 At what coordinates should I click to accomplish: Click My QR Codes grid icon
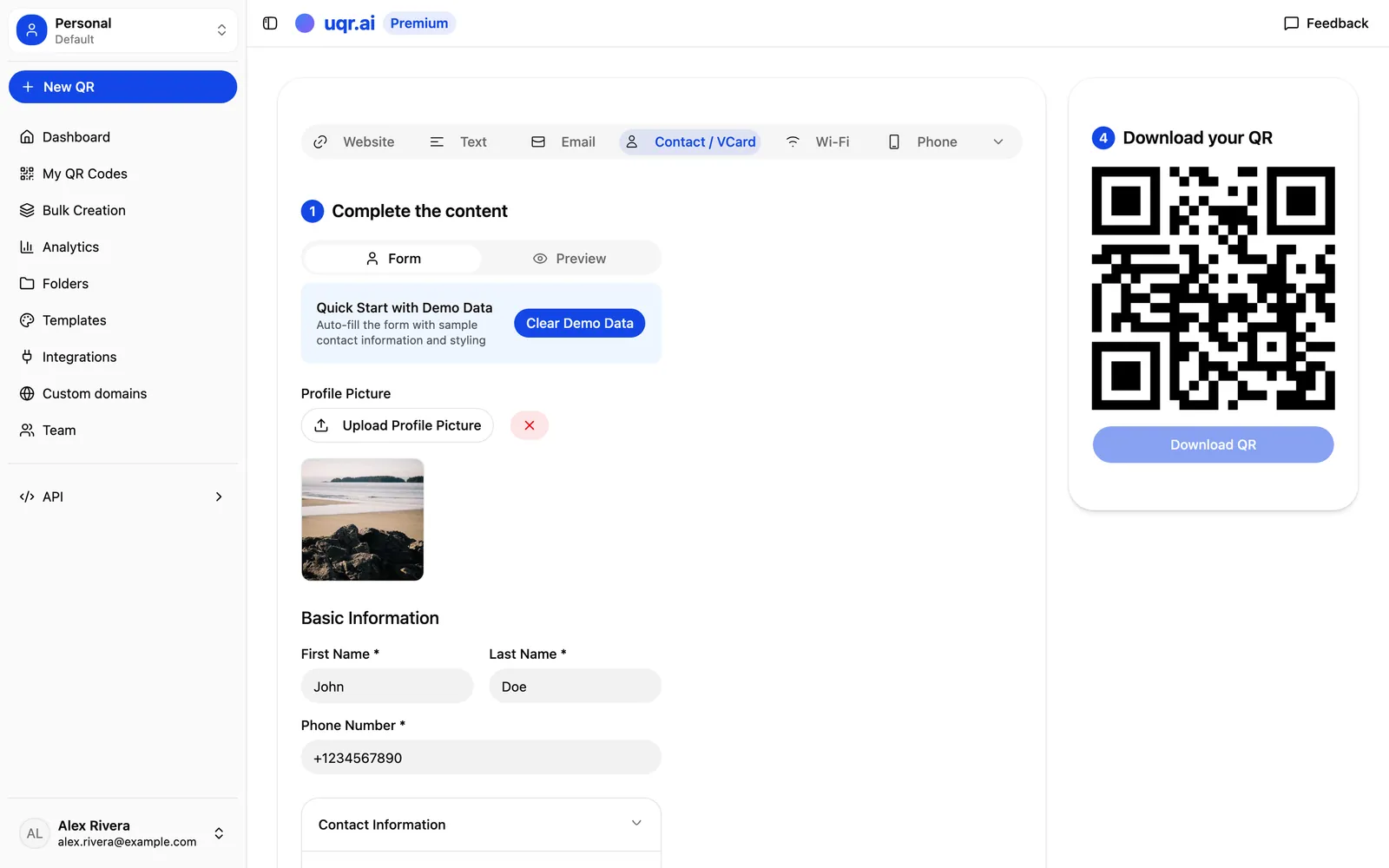(x=27, y=174)
